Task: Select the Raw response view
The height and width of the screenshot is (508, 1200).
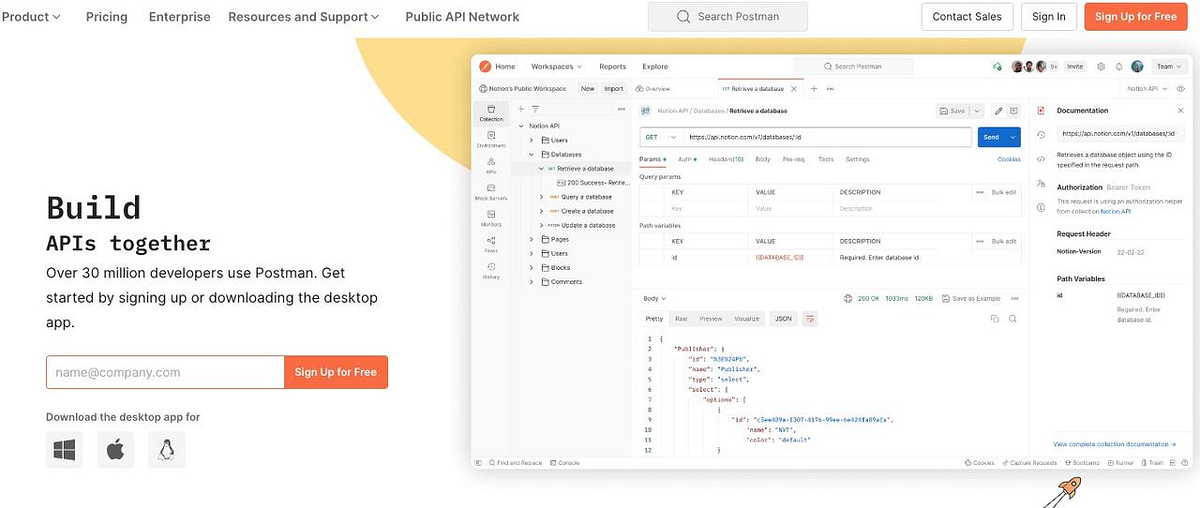Action: point(681,318)
